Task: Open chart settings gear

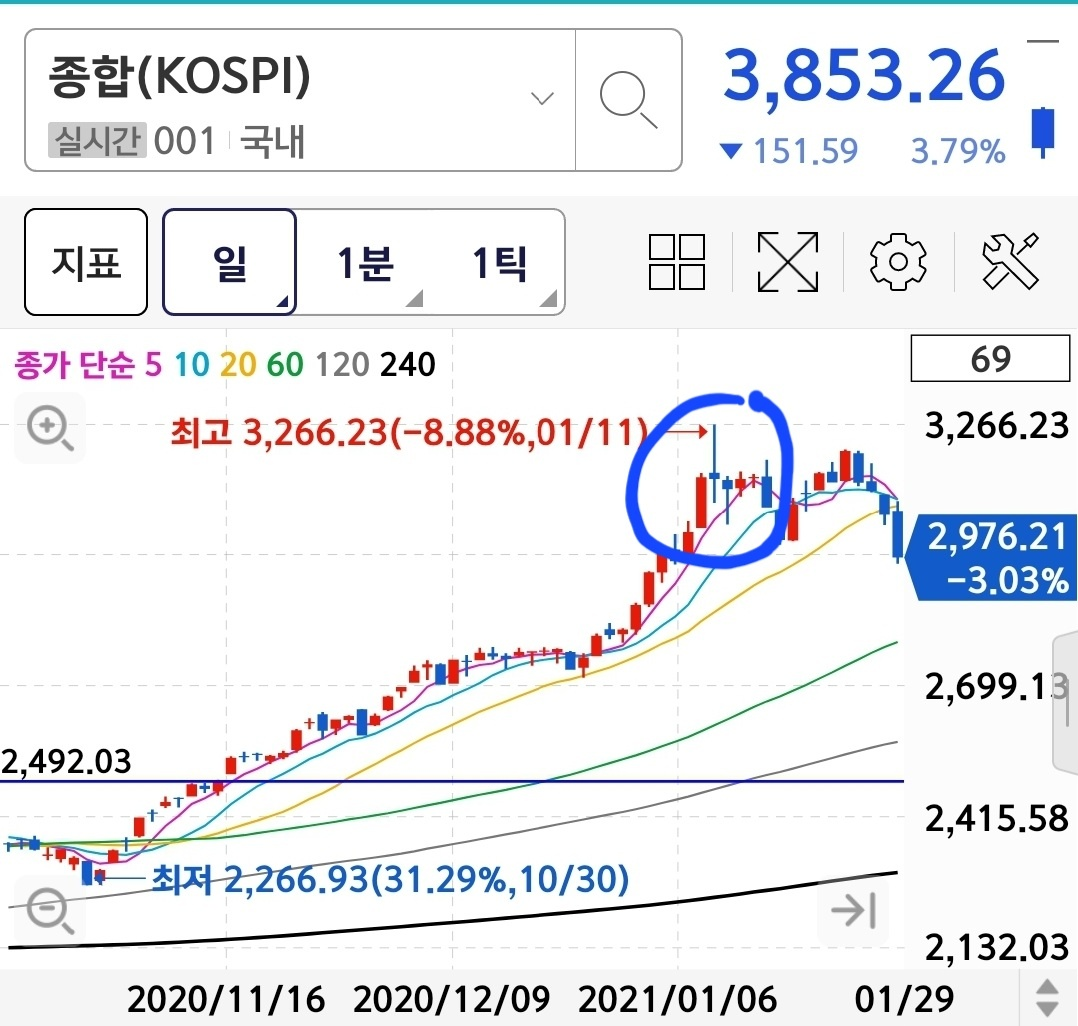Action: 898,262
